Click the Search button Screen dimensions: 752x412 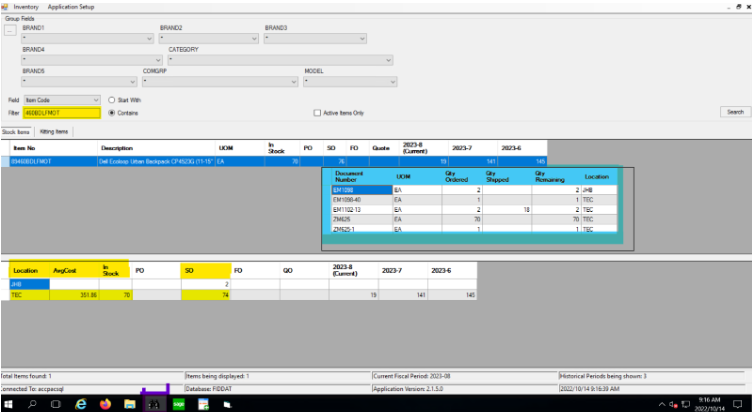pyautogui.click(x=736, y=112)
